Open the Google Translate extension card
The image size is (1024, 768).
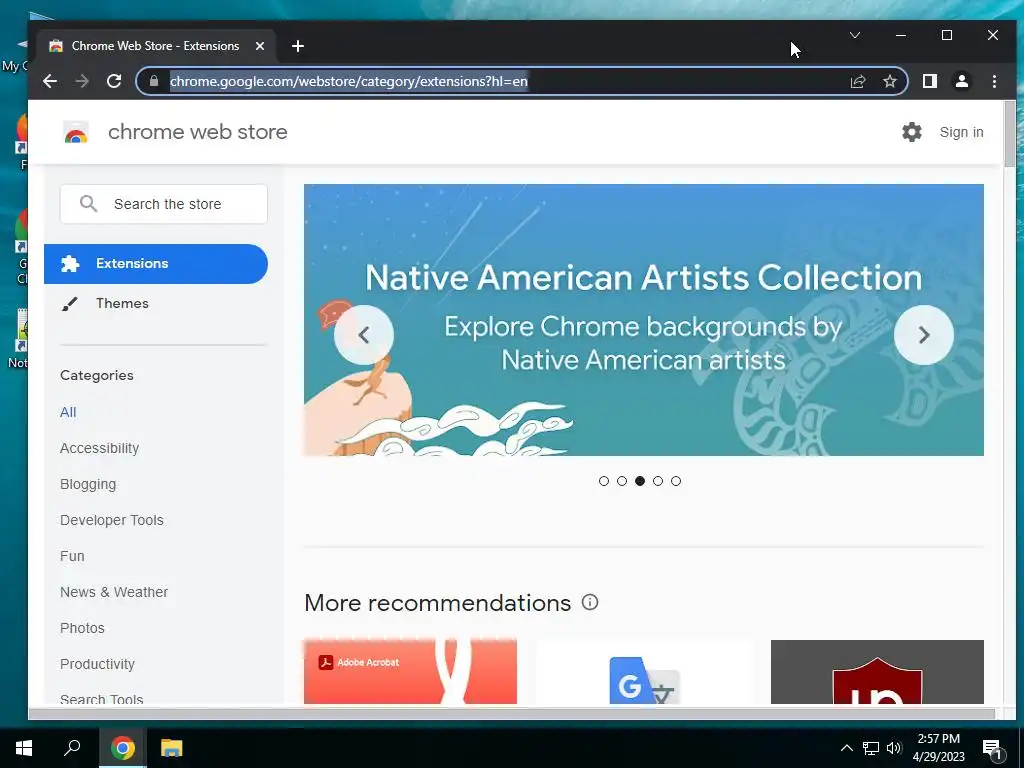(644, 672)
